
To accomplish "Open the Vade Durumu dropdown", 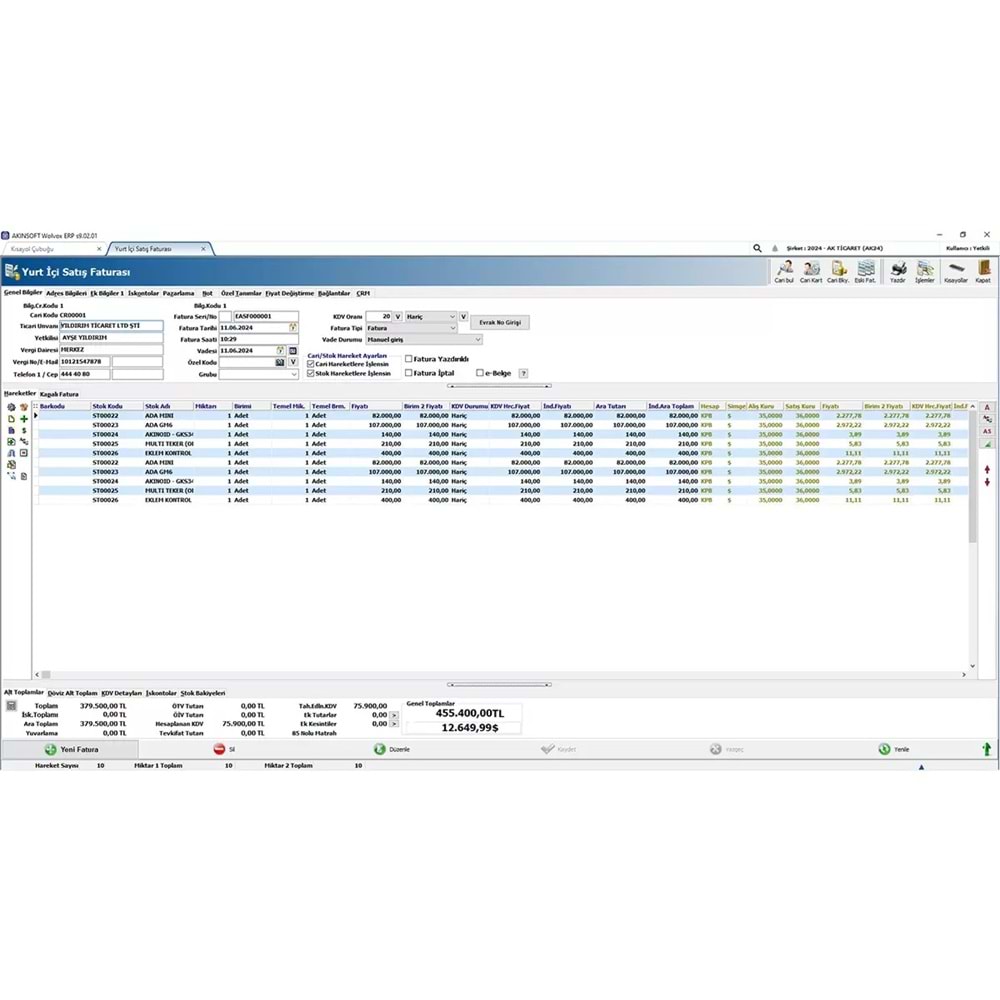I will (478, 339).
